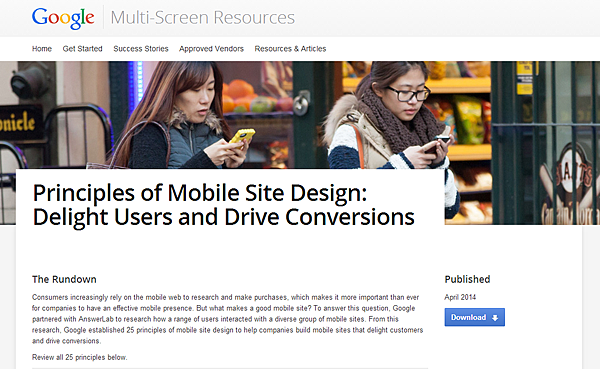Screen dimensions: 600x369
Task: Click the 'Published' heading
Action: click(467, 279)
